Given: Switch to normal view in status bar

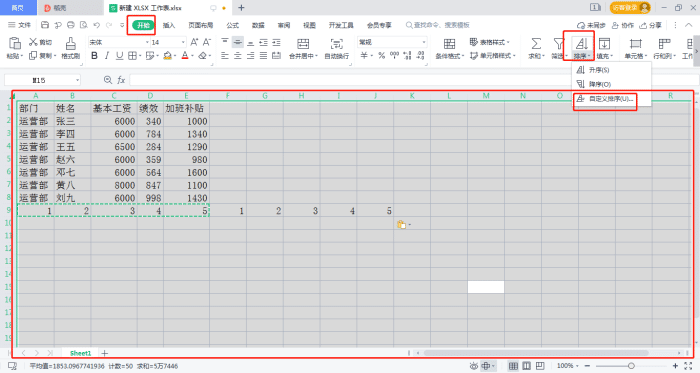Looking at the screenshot, I should click(x=513, y=366).
